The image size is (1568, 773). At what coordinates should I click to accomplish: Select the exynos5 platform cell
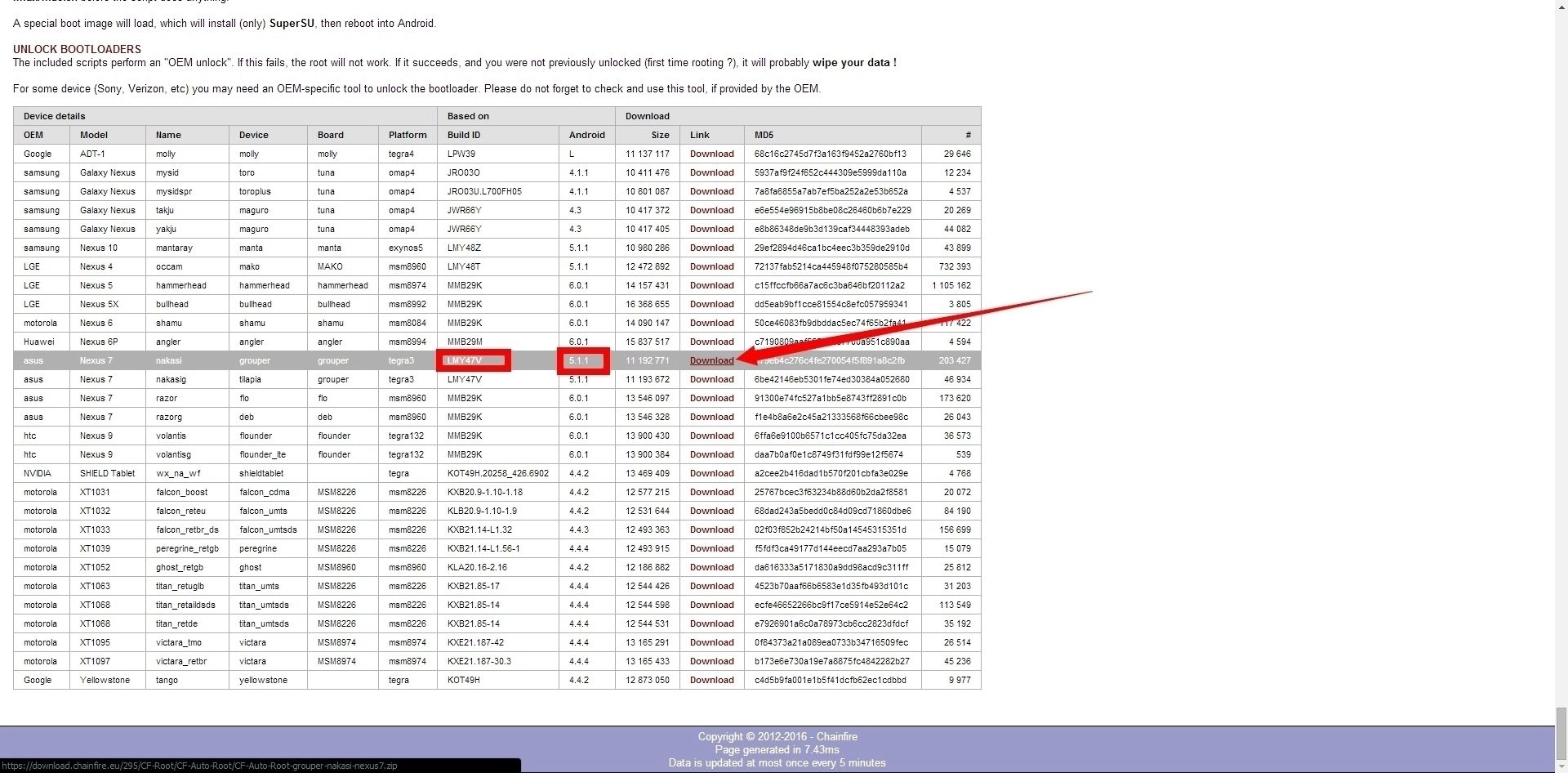406,248
